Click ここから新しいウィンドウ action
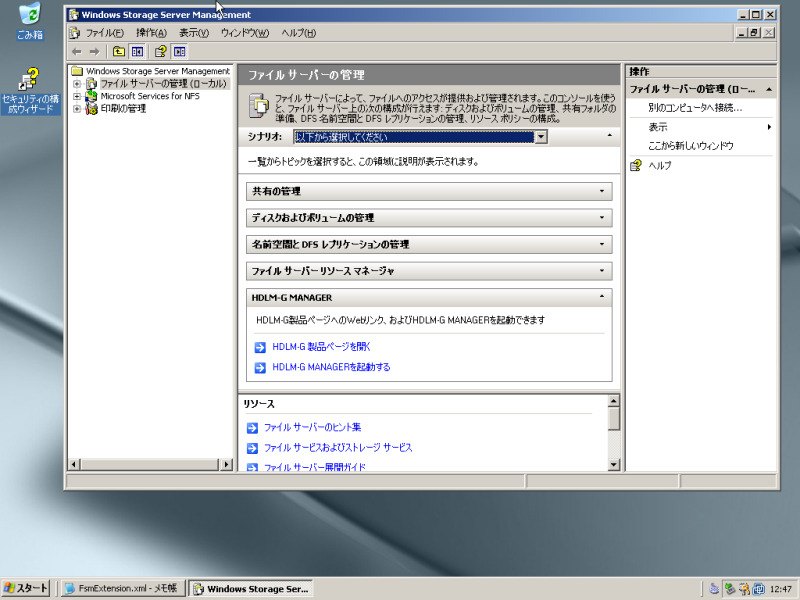800x600 pixels. (691, 146)
